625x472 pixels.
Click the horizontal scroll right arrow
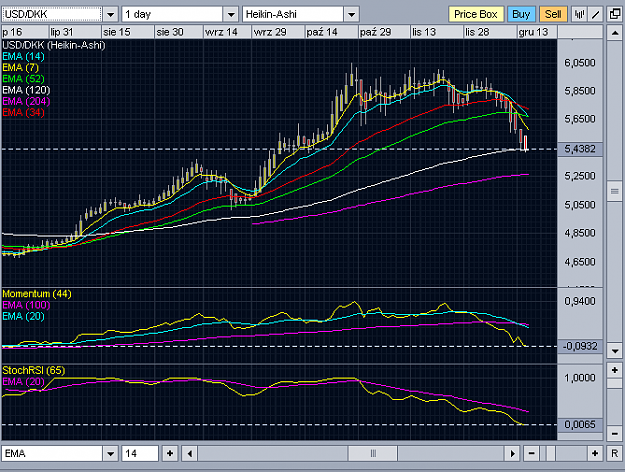[x=512, y=453]
